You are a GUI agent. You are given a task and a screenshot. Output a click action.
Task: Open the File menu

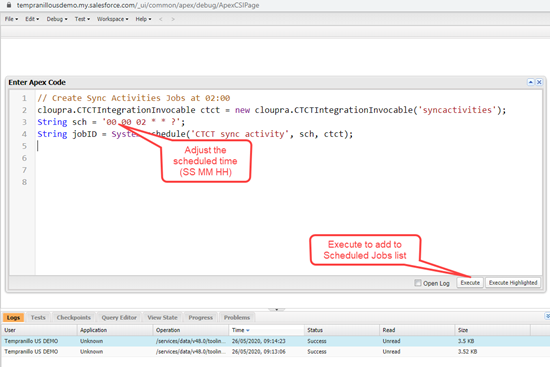click(11, 19)
